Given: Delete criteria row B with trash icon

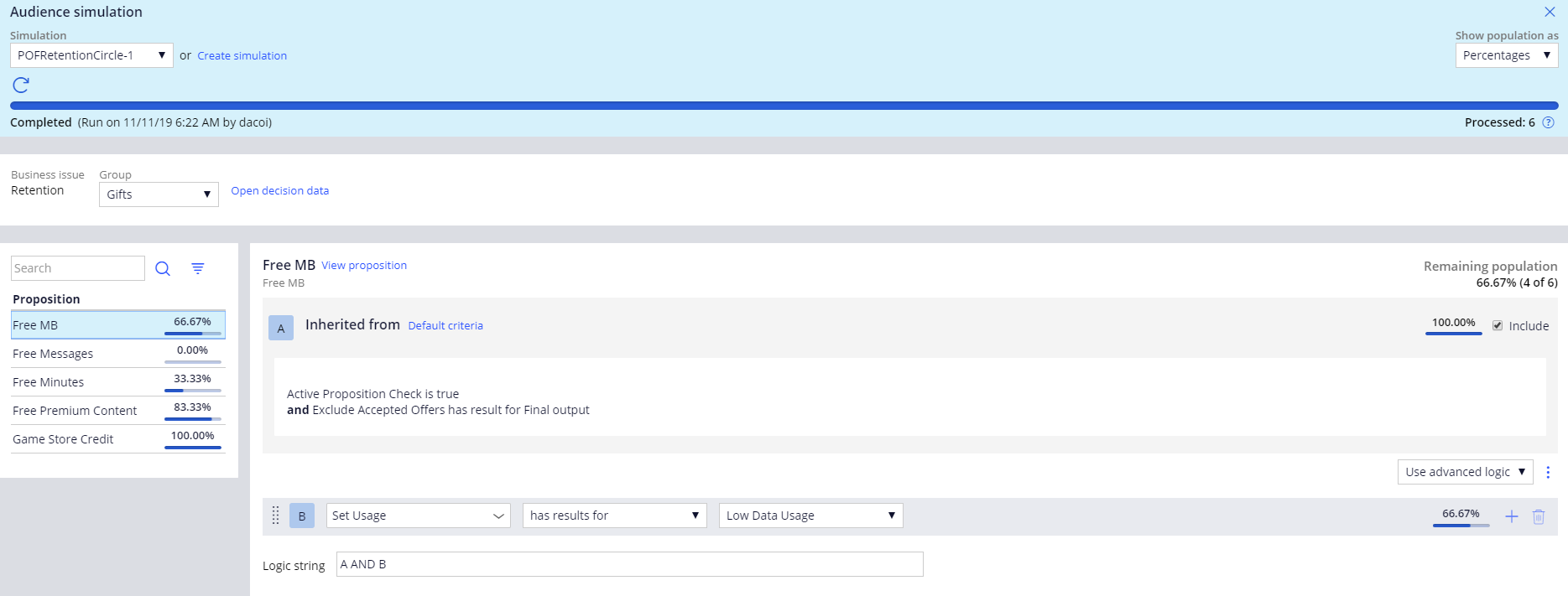Looking at the screenshot, I should click(x=1539, y=516).
